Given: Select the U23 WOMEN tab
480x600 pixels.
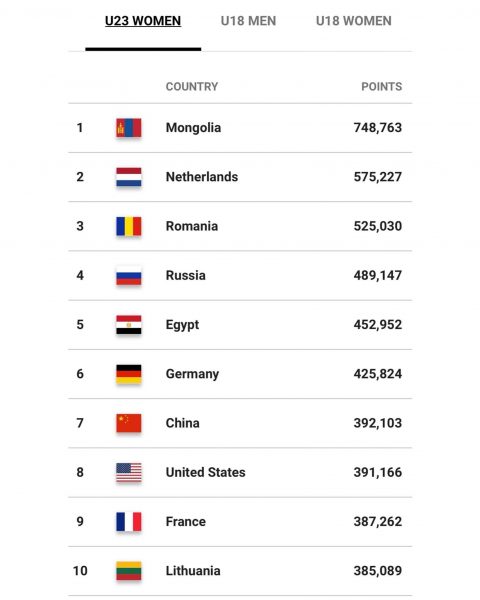Looking at the screenshot, I should coord(143,21).
